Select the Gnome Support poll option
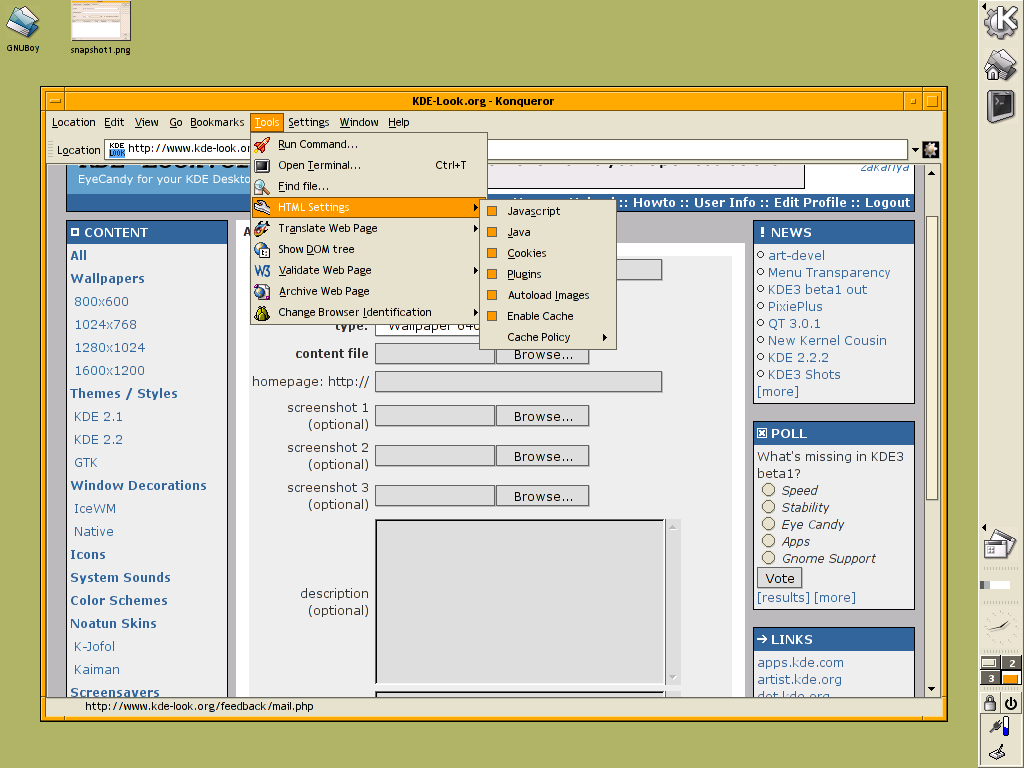The image size is (1024, 768). point(769,558)
